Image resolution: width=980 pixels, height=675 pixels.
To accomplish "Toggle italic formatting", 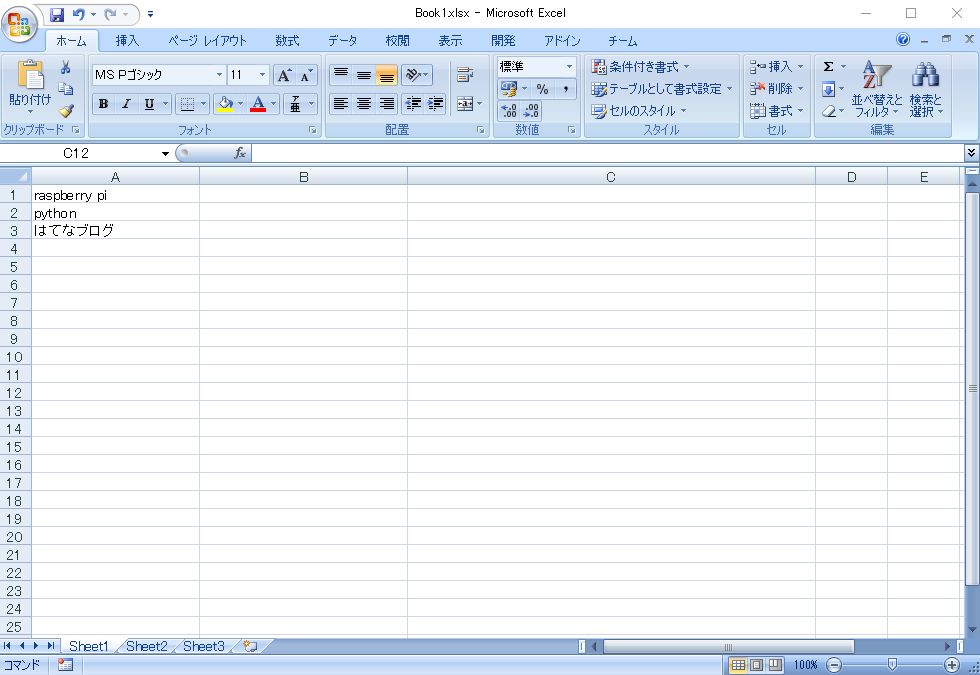I will pos(126,104).
